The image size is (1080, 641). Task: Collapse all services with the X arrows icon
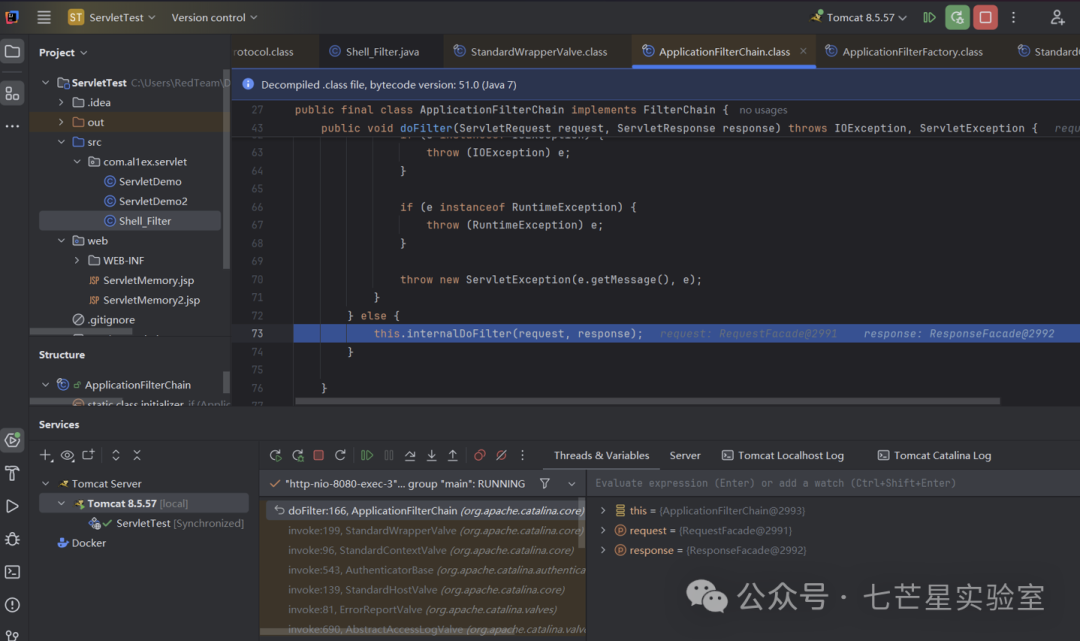(x=137, y=455)
